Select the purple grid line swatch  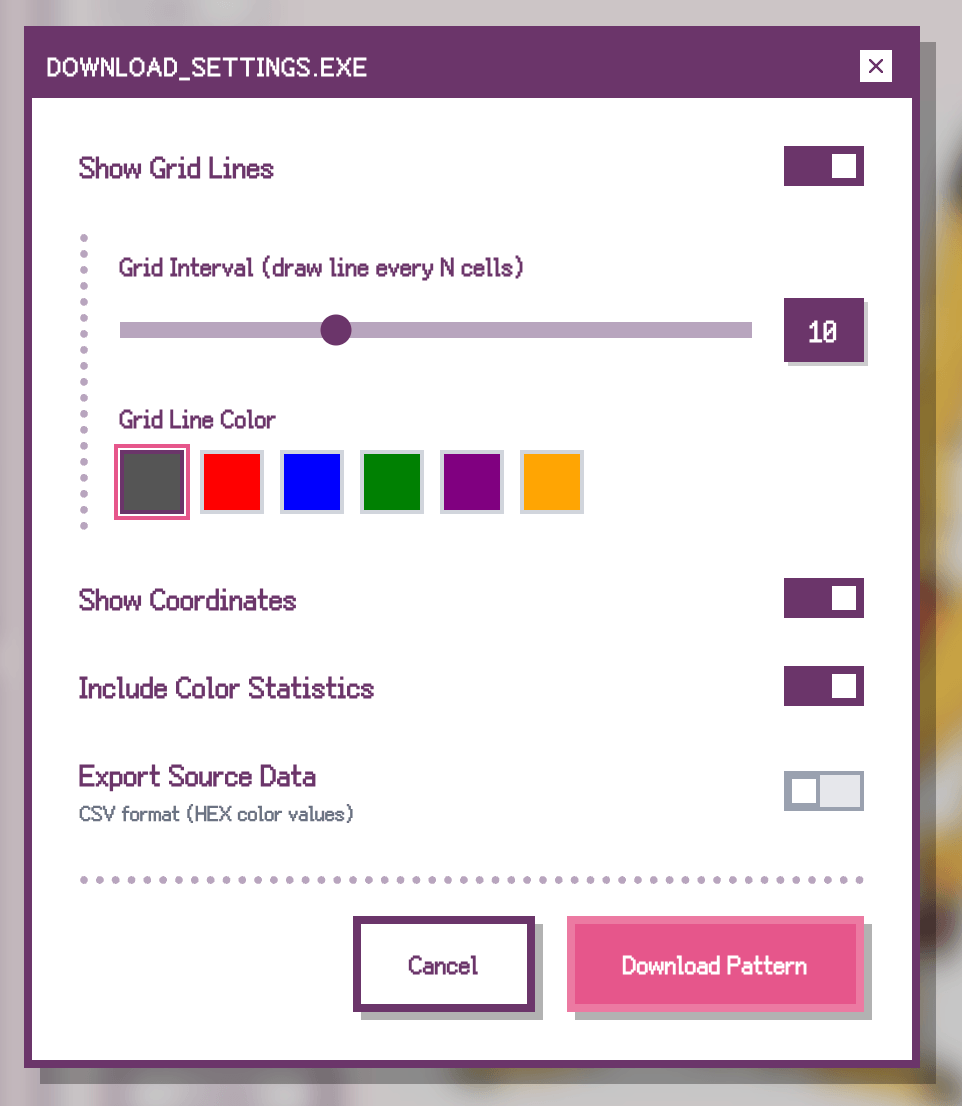pos(472,482)
